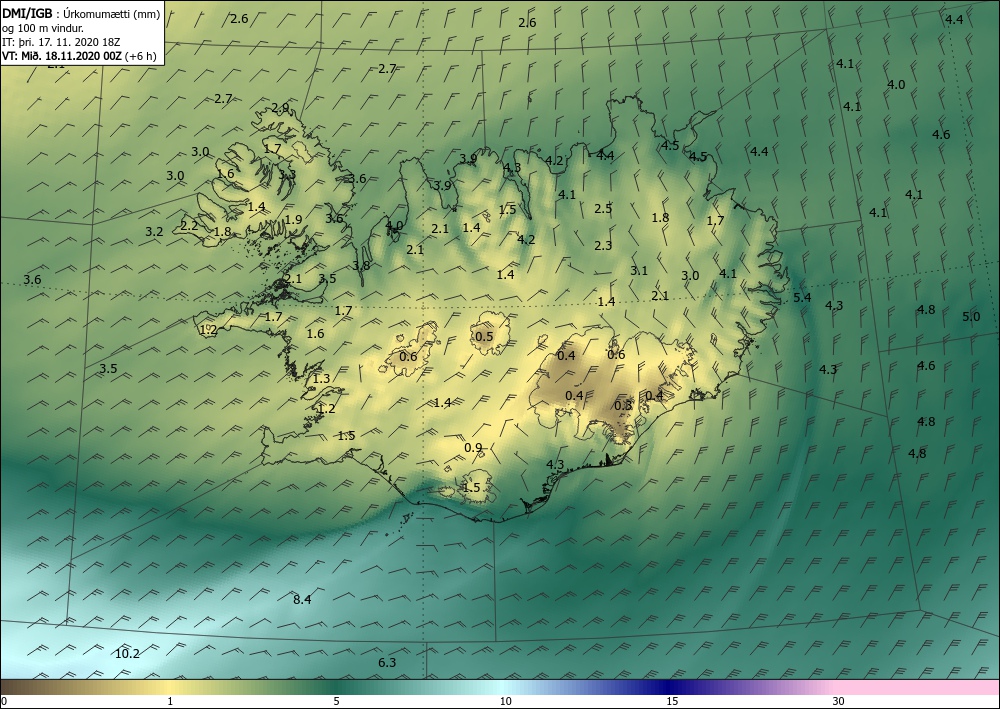Click the 1.3 value on the west coast

[321, 378]
